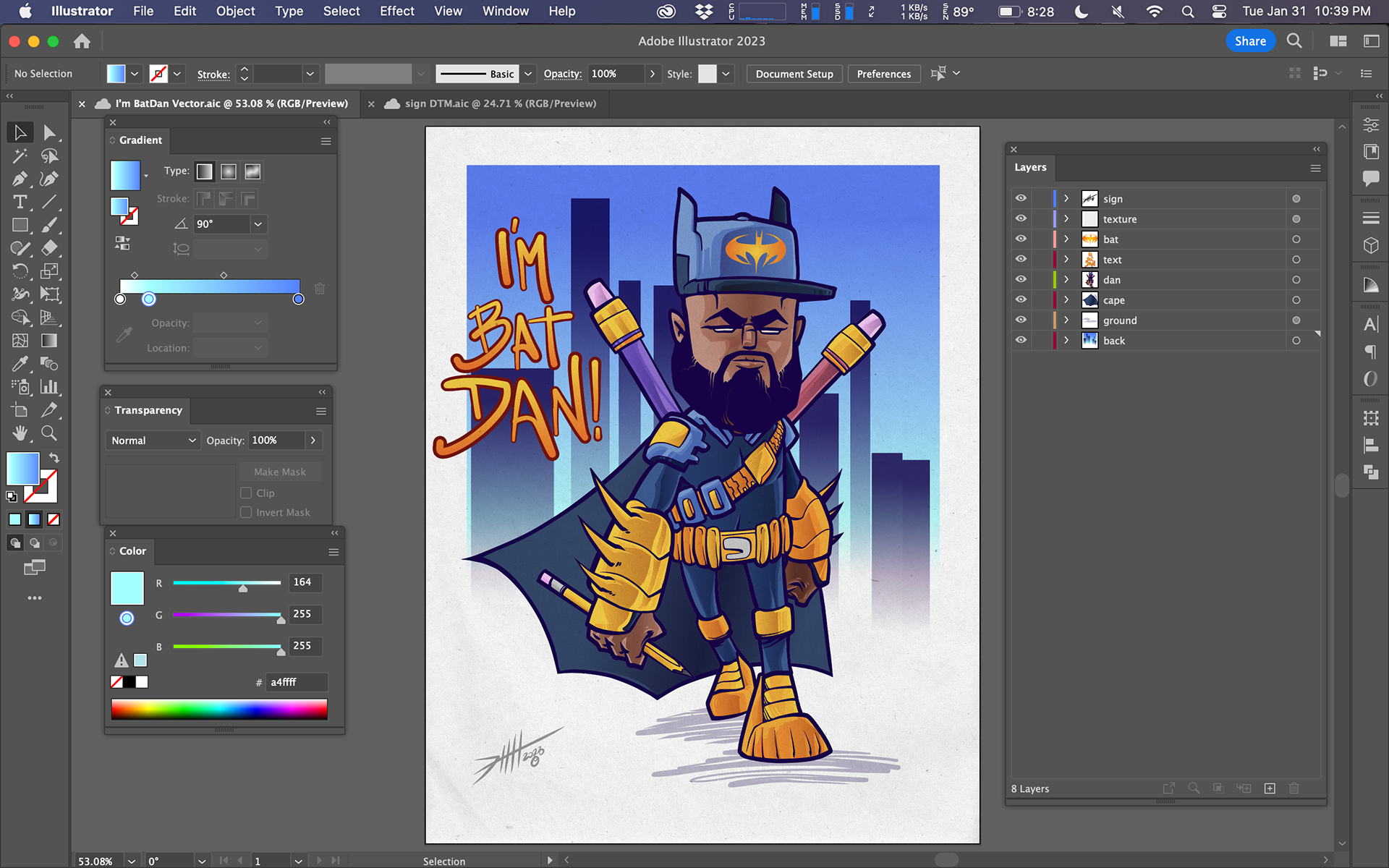Click the Share button
The width and height of the screenshot is (1389, 868).
click(1250, 41)
